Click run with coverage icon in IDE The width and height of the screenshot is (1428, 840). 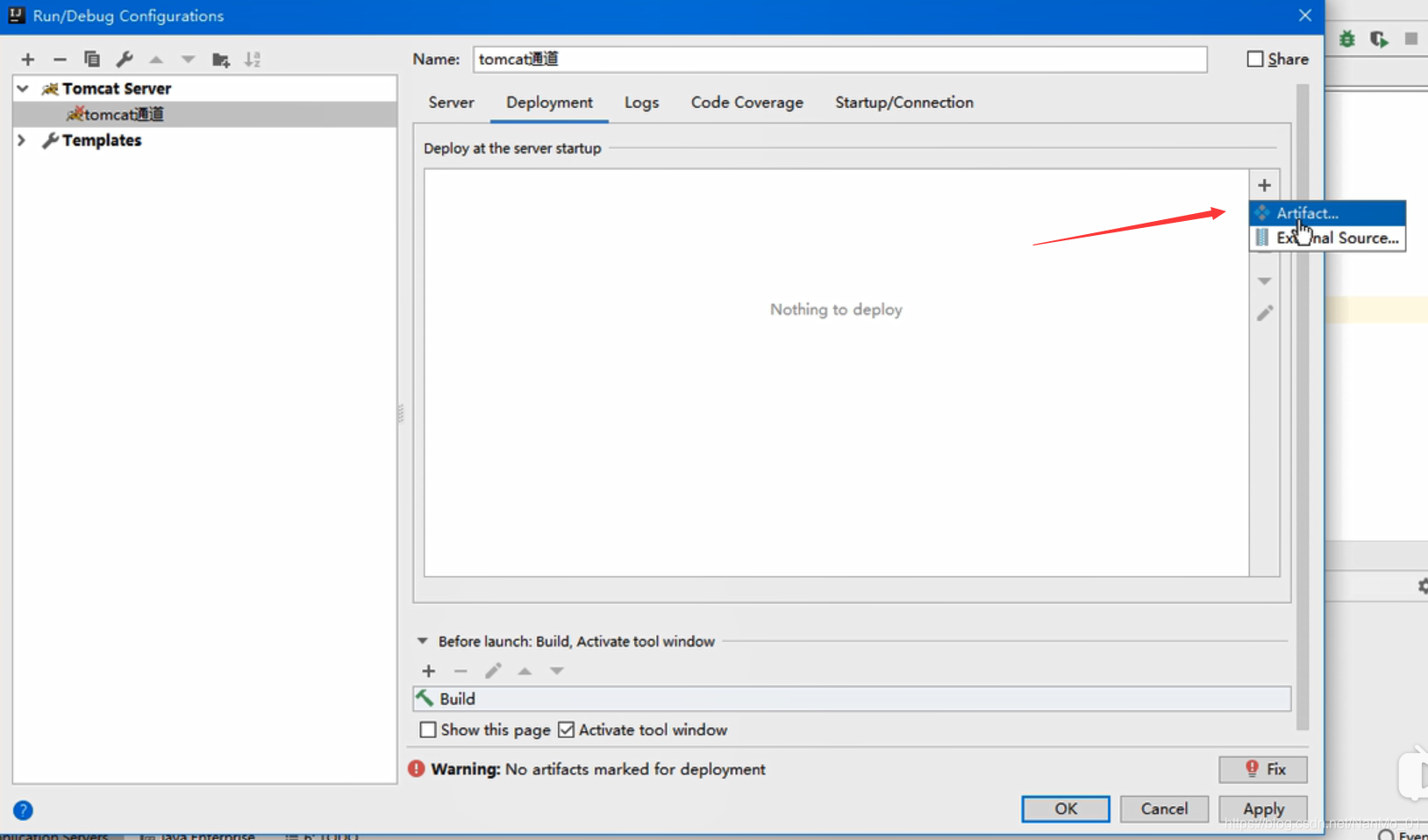coord(1379,39)
